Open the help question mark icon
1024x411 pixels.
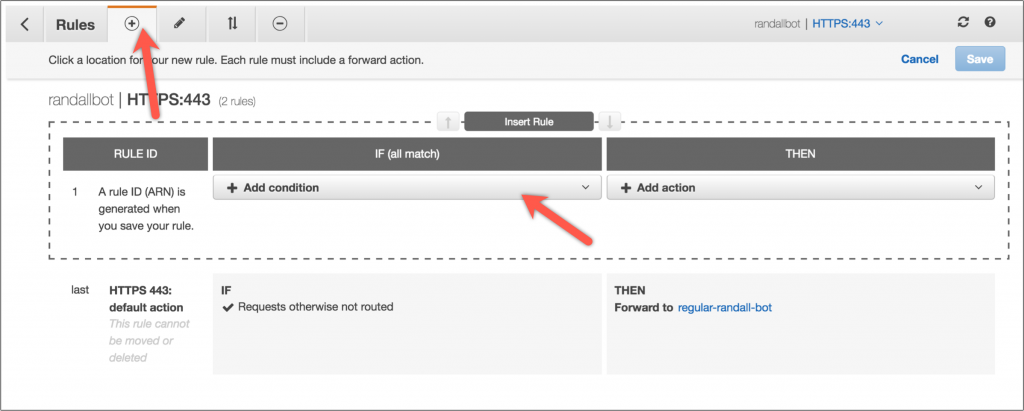[x=990, y=23]
